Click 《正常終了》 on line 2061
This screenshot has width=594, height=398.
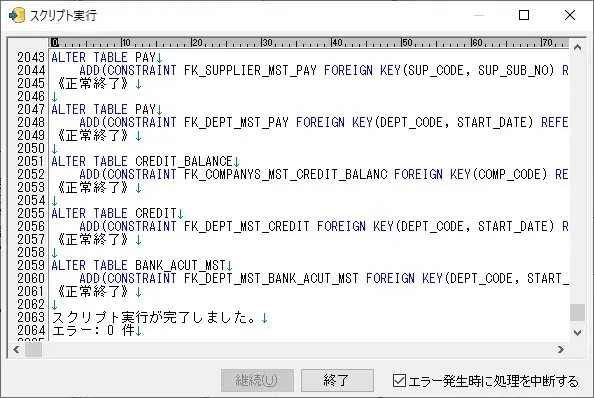point(93,292)
